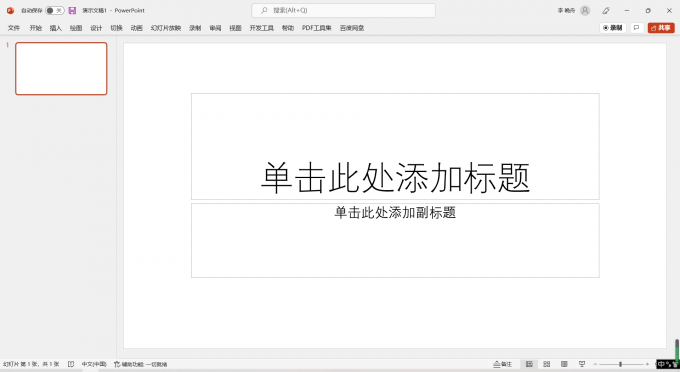Switch to the 动画 Animations tab
680x372 pixels.
click(x=137, y=28)
